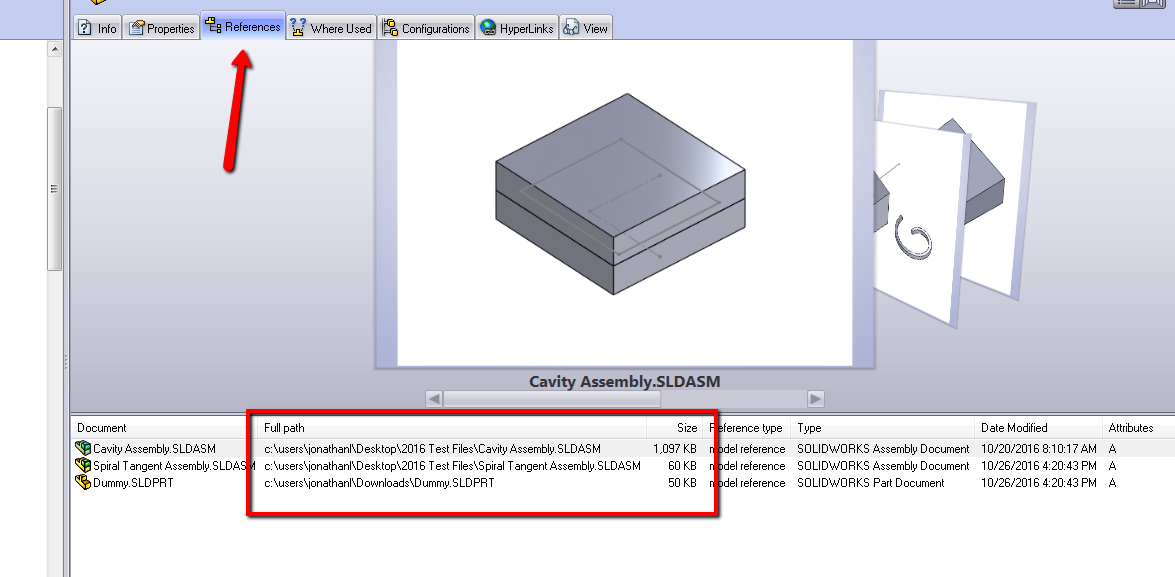Click the Spiral Tangent Assembly full path
The image size is (1175, 577).
click(453, 465)
